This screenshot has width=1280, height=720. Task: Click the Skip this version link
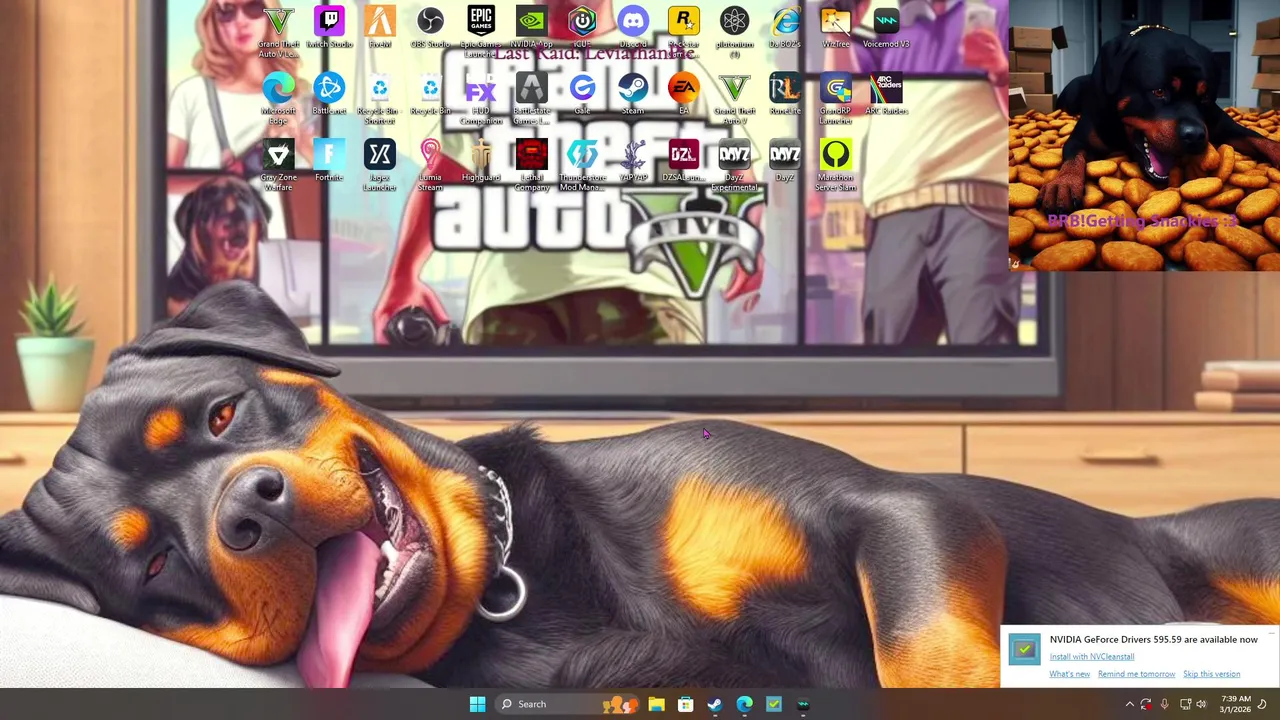tap(1211, 674)
